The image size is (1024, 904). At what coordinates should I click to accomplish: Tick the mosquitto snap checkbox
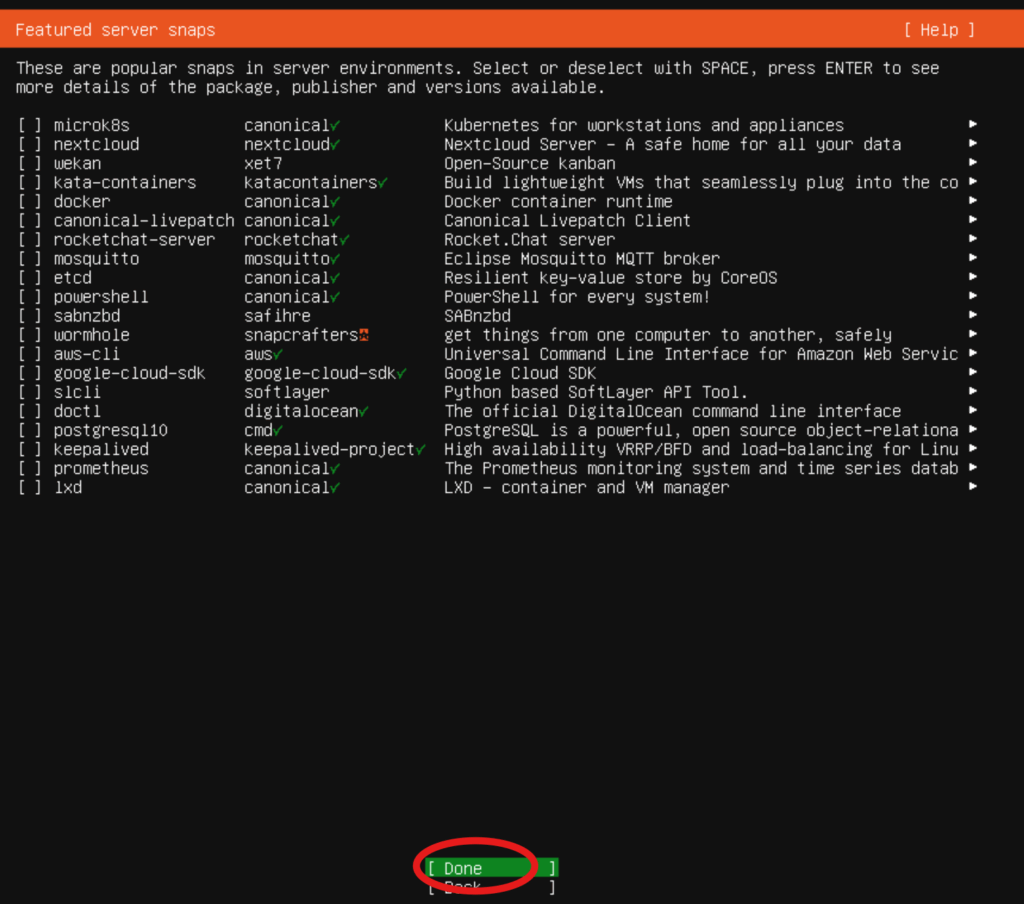[x=29, y=259]
